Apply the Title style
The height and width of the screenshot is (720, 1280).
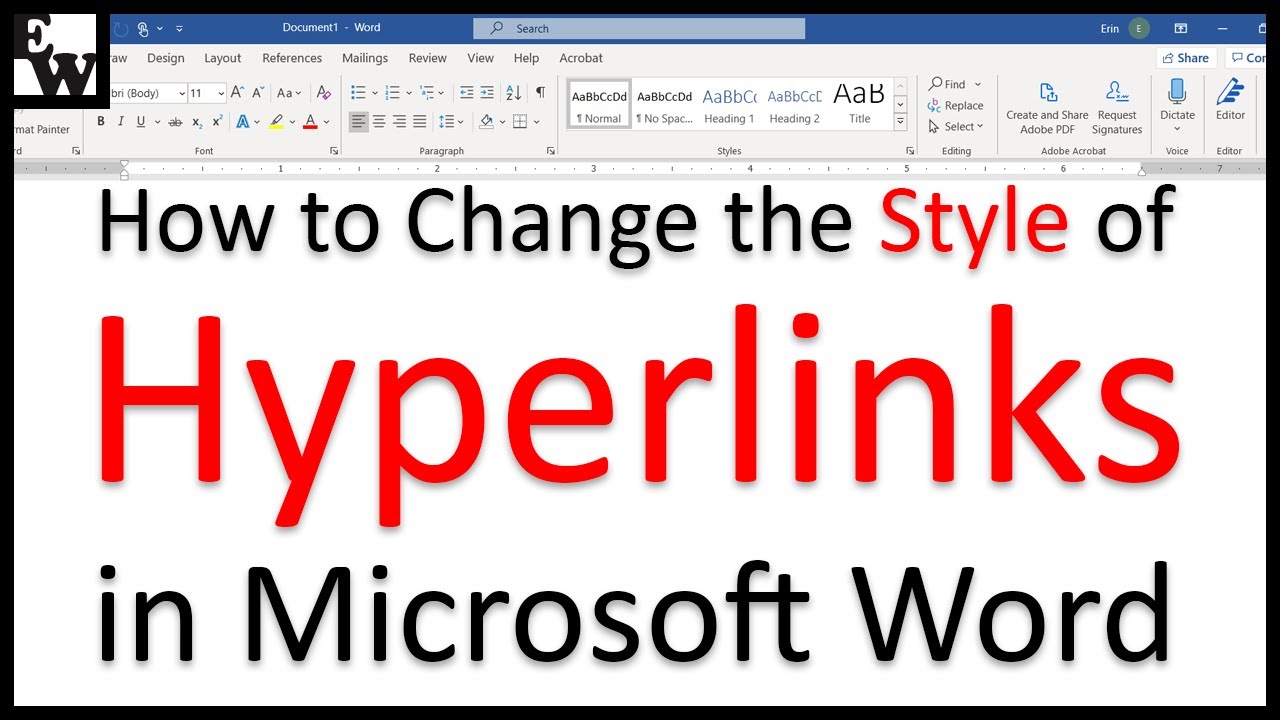(859, 105)
